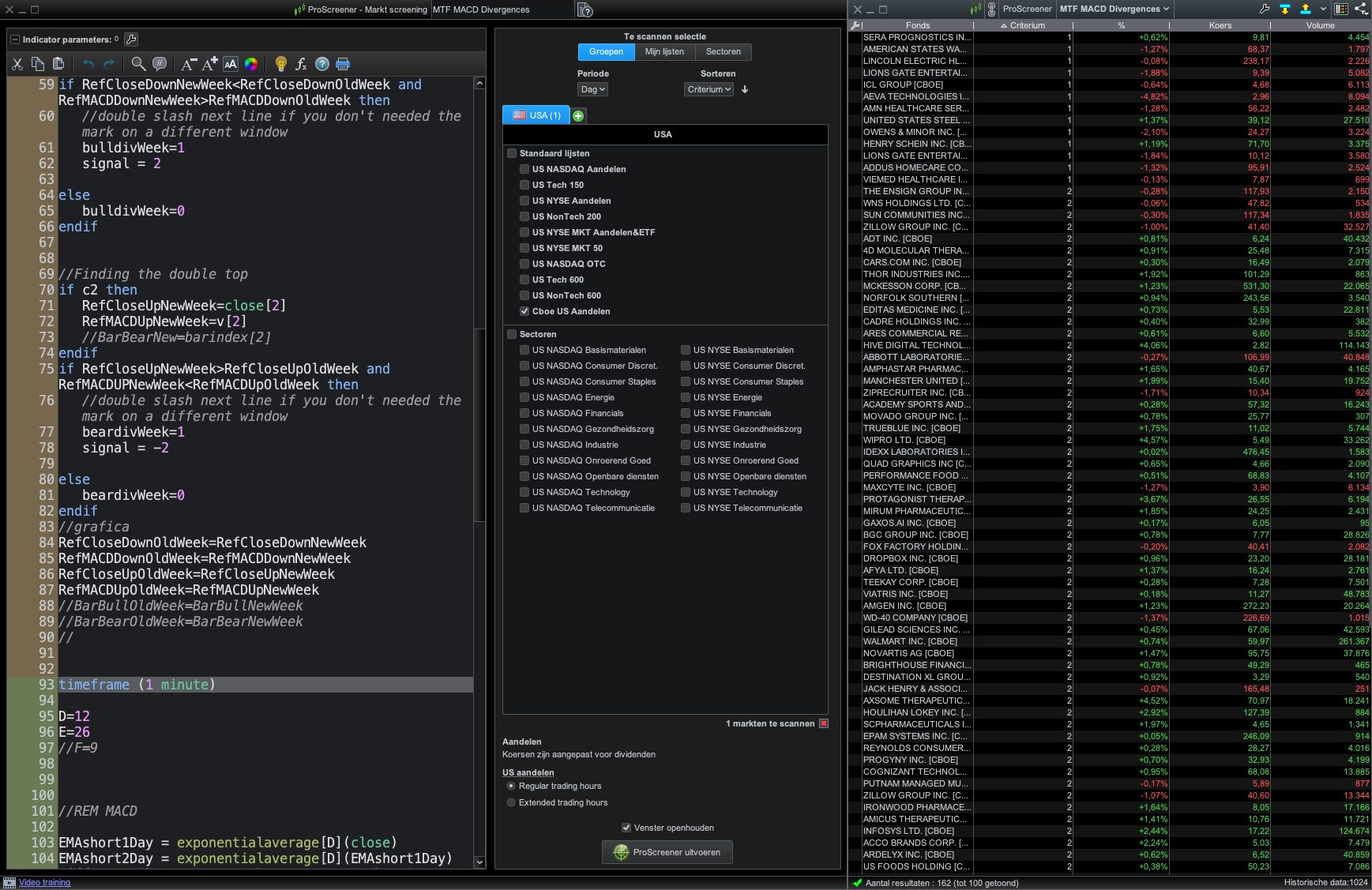Click the ProScreener uitvoeren button

(667, 852)
